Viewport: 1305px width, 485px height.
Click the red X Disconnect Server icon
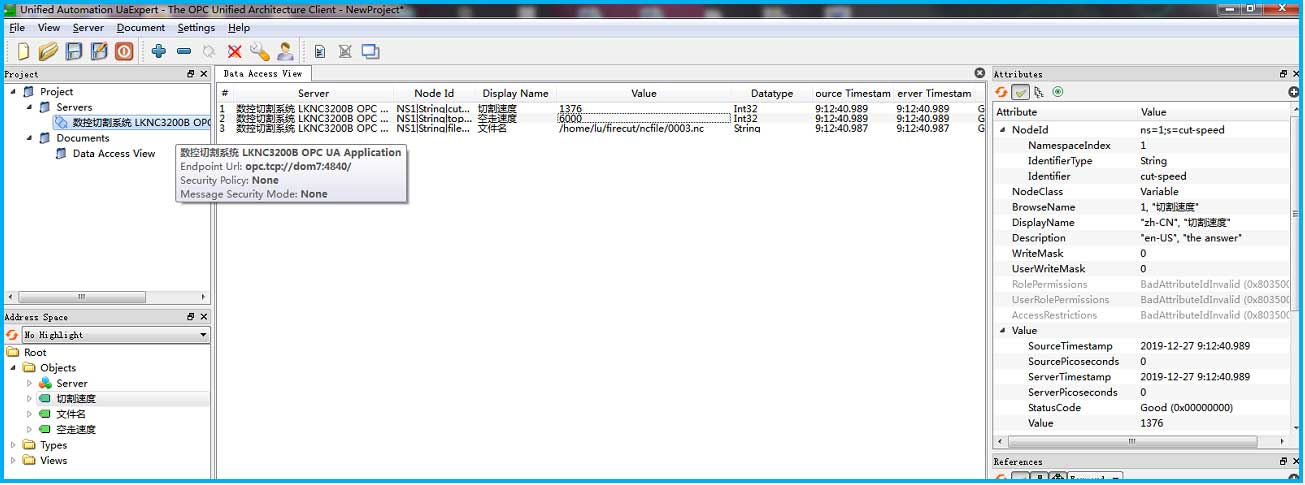234,51
